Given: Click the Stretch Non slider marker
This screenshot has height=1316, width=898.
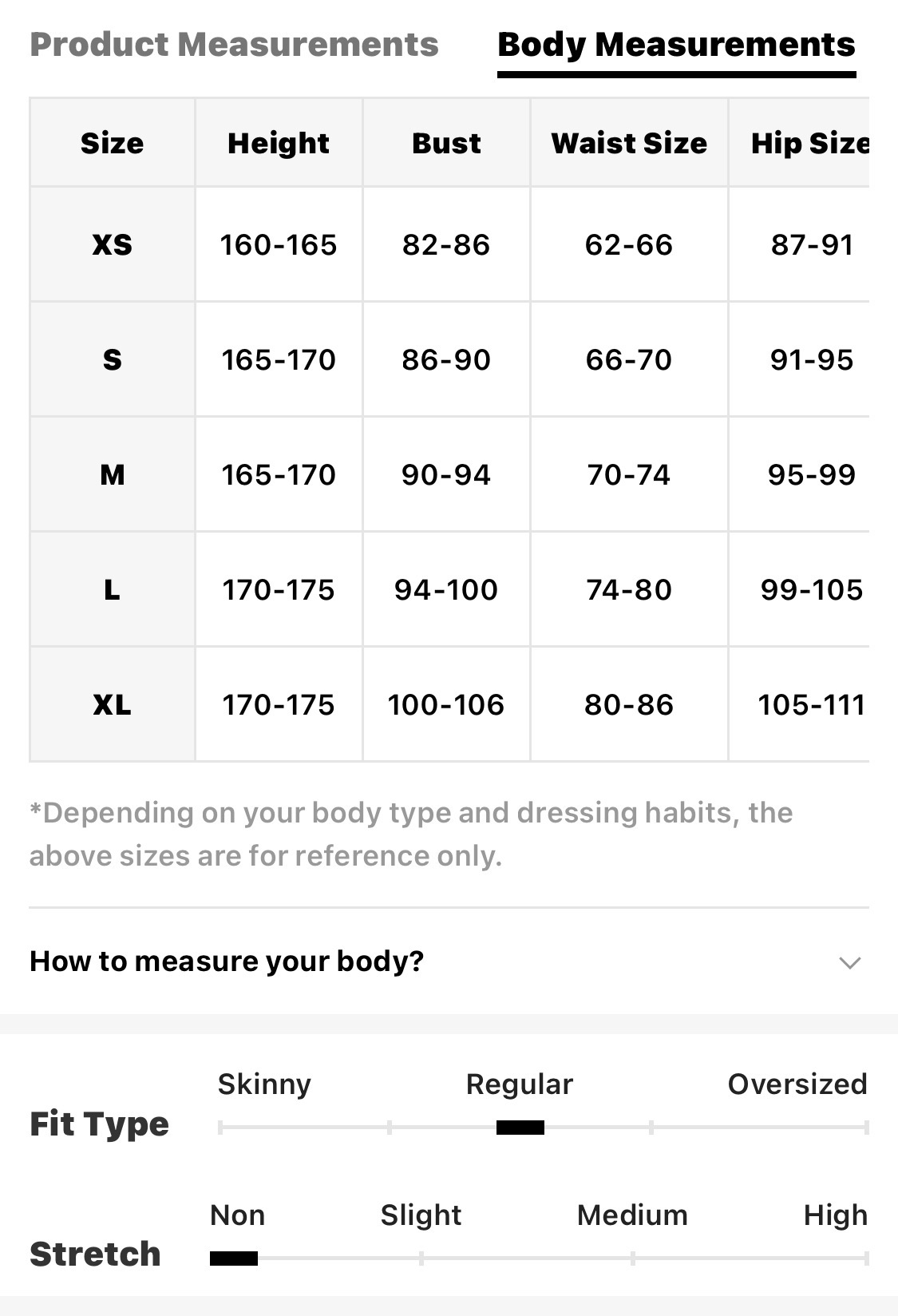Looking at the screenshot, I should 234,1259.
